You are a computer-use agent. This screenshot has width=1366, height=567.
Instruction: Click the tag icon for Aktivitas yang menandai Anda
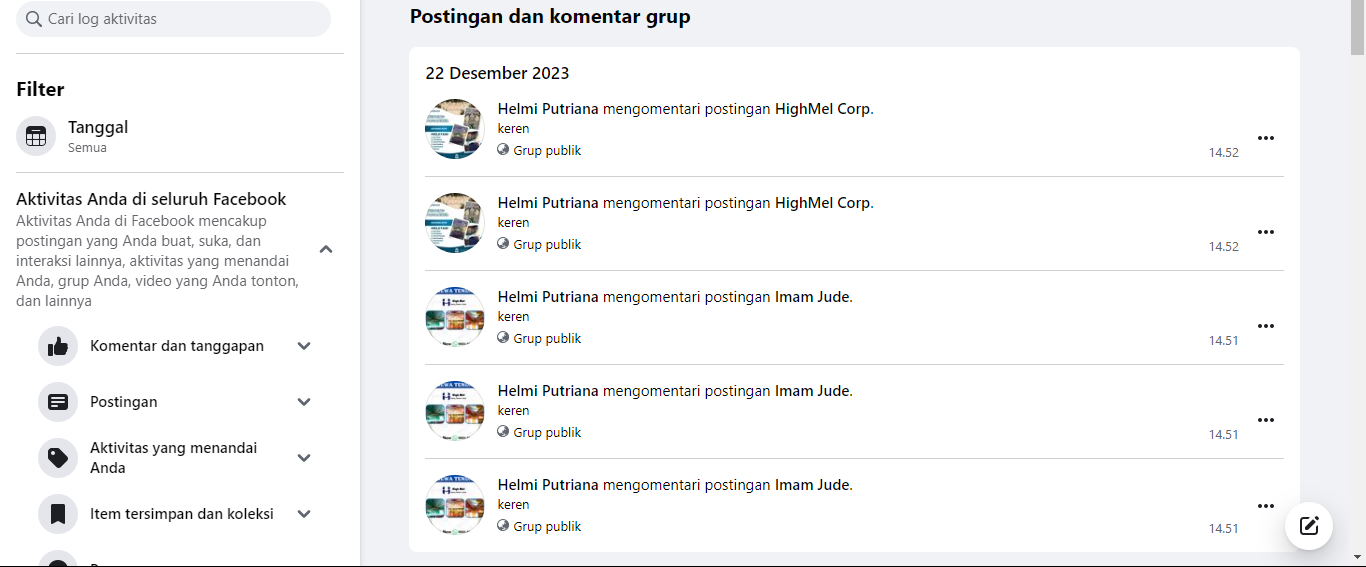pyautogui.click(x=58, y=458)
